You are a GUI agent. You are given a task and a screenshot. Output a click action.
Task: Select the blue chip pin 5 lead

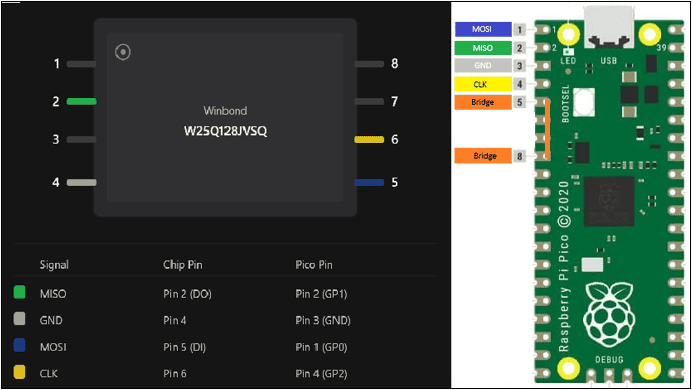369,182
